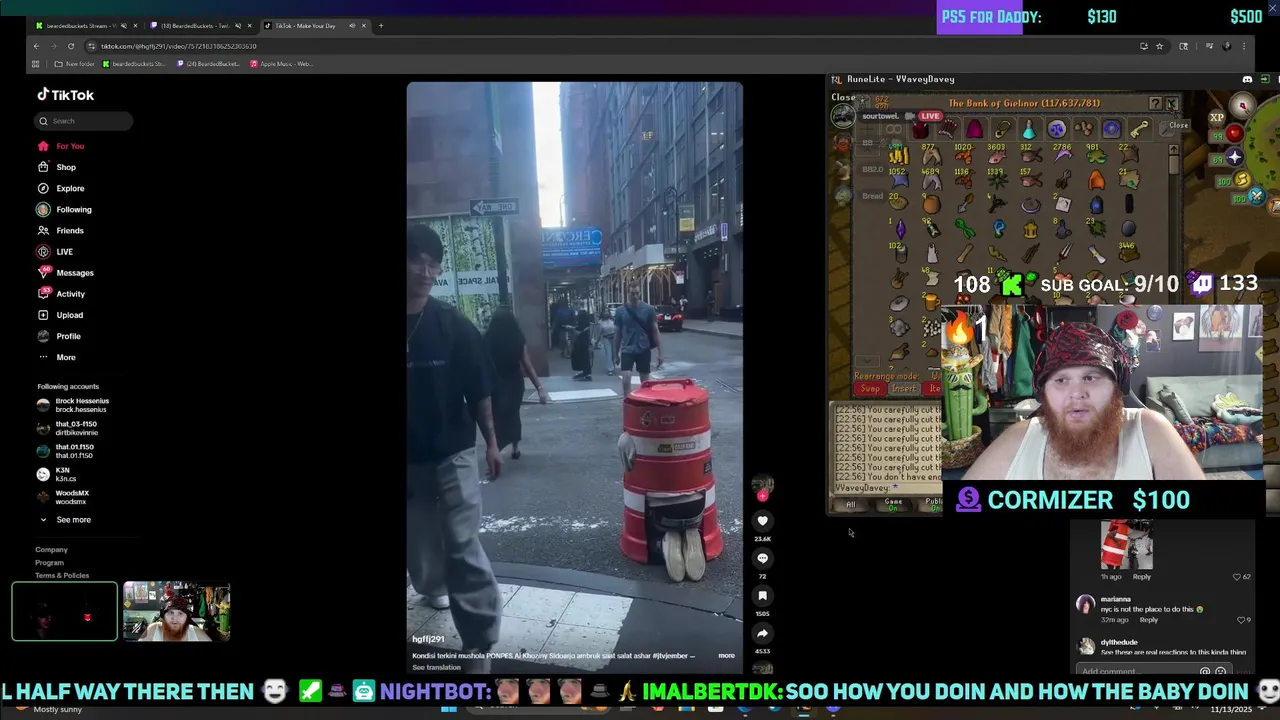Open the potion bank tab in RuneLite
This screenshot has height=720, width=1280.
coord(1029,129)
